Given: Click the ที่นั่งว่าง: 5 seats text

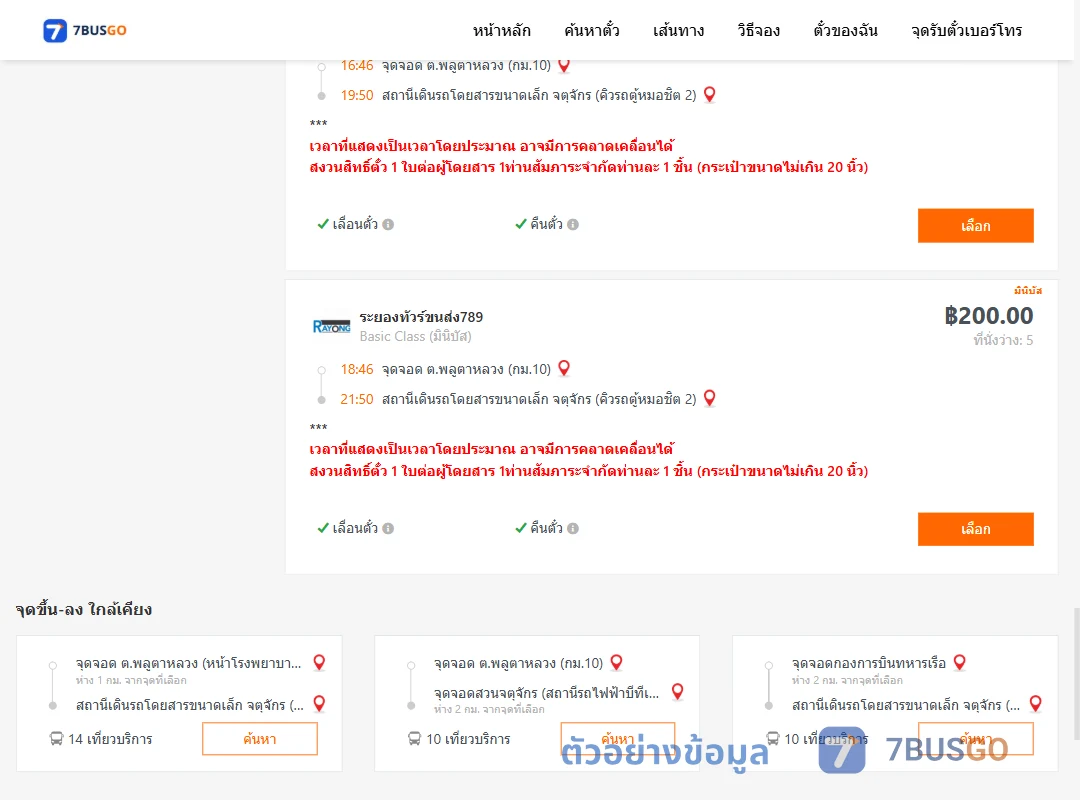Looking at the screenshot, I should tap(1003, 340).
